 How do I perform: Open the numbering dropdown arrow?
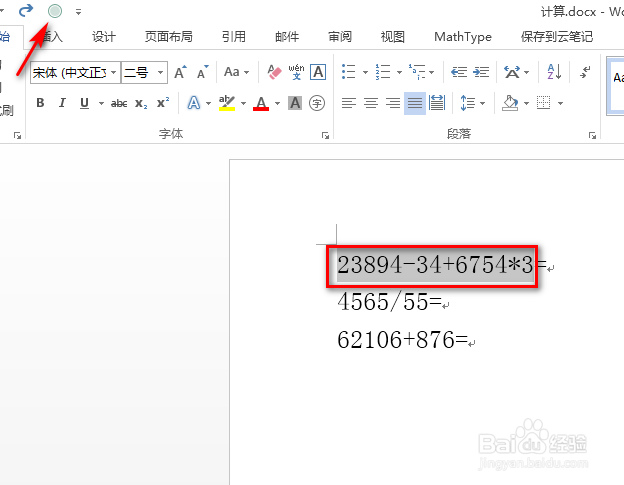[x=399, y=72]
